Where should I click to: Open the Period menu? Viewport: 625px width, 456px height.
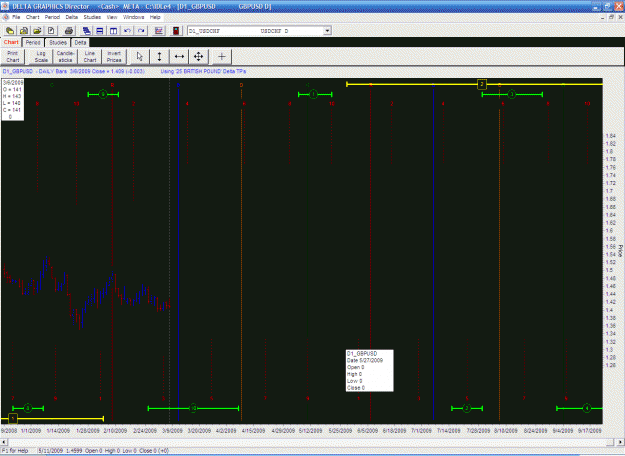tap(52, 17)
